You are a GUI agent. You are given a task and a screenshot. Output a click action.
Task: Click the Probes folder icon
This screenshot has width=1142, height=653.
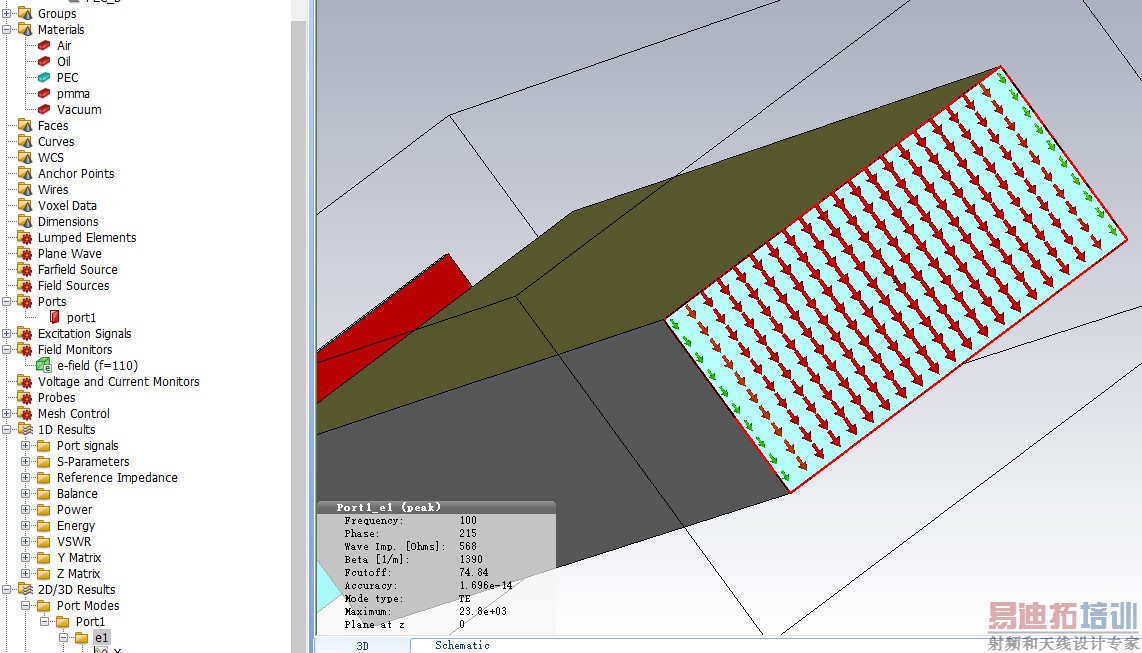(25, 397)
